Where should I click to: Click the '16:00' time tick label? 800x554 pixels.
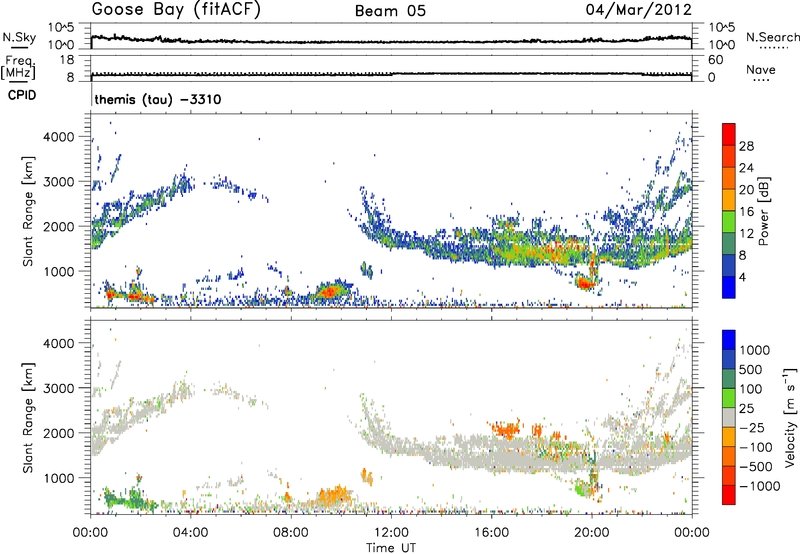(x=491, y=533)
